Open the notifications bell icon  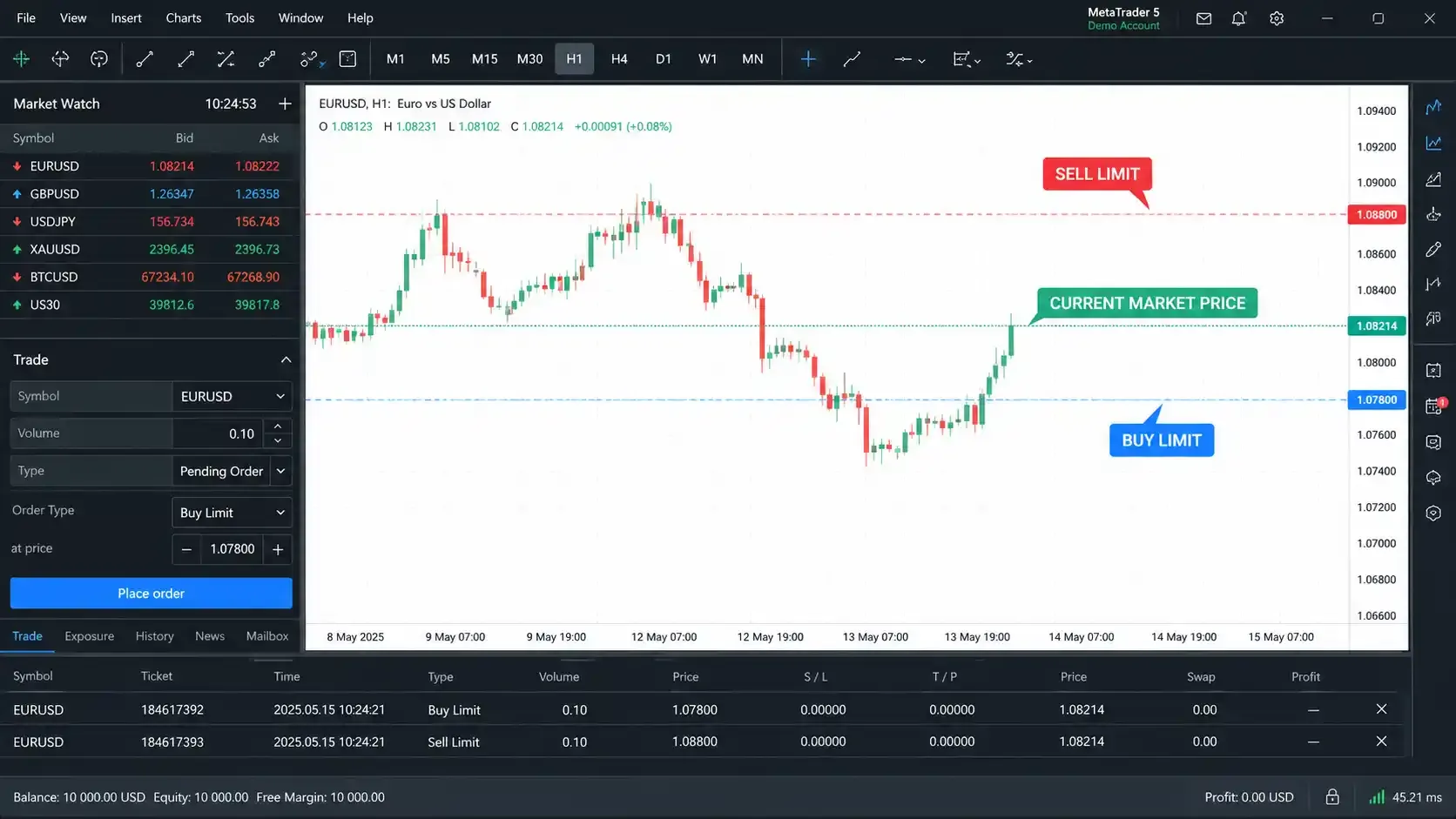(1239, 18)
